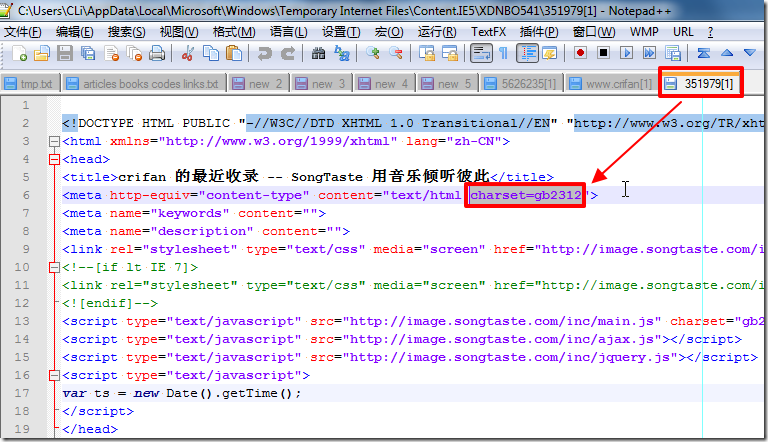The image size is (768, 442).
Task: Open the 文件(F) menu
Action: pyautogui.click(x=23, y=32)
